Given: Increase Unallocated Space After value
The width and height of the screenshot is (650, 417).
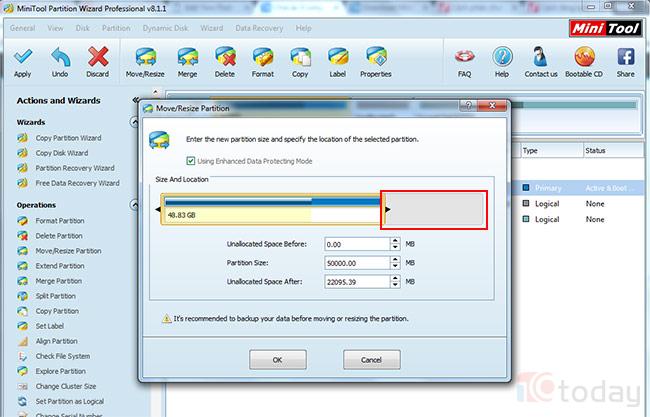Looking at the screenshot, I should [395, 278].
